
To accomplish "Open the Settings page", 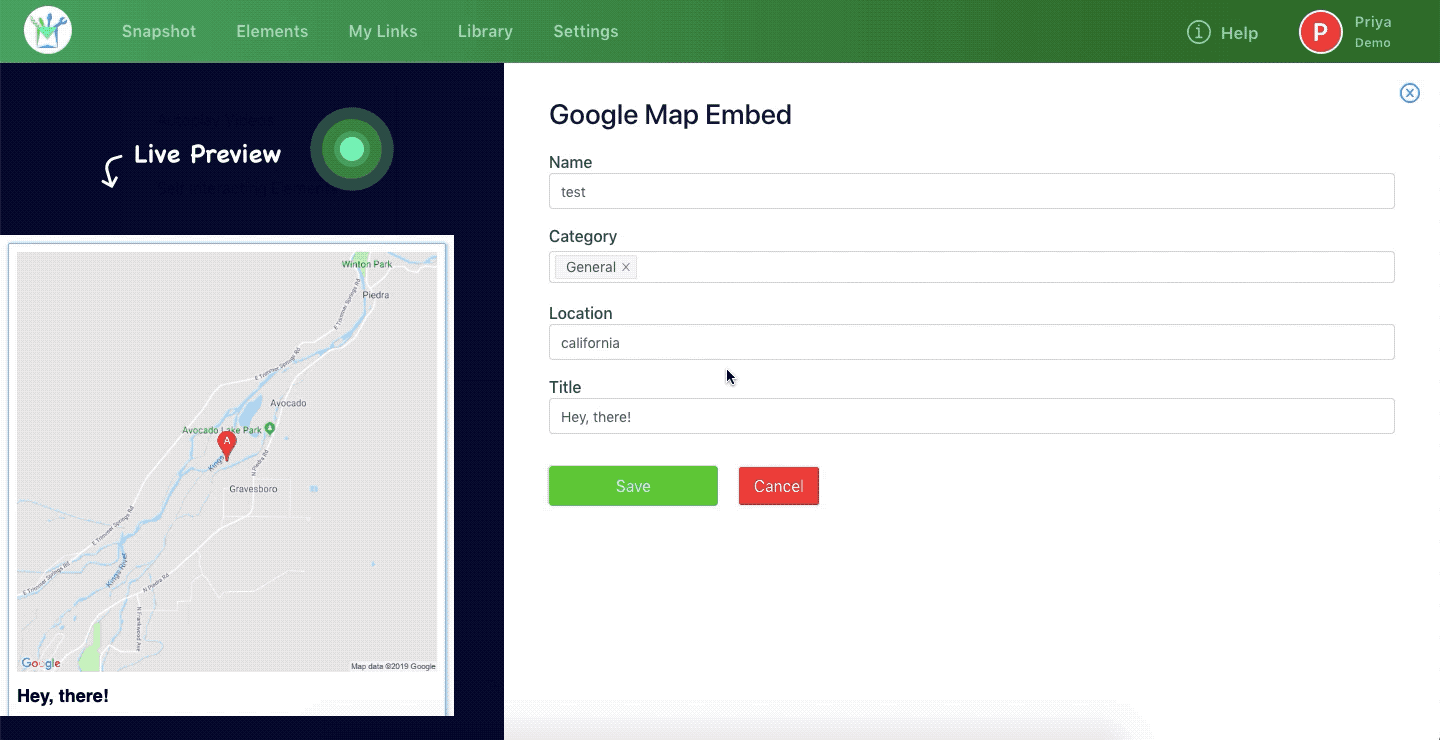I will point(586,31).
